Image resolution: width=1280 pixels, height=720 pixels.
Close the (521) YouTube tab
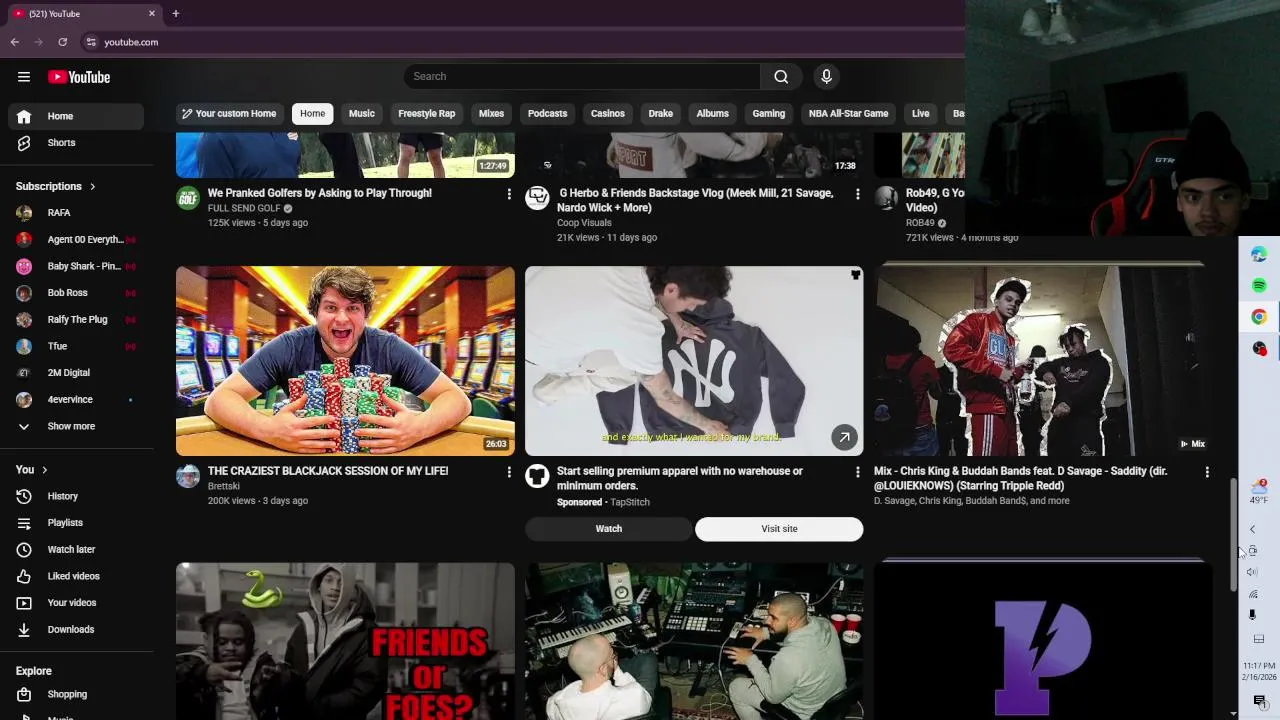[x=152, y=13]
